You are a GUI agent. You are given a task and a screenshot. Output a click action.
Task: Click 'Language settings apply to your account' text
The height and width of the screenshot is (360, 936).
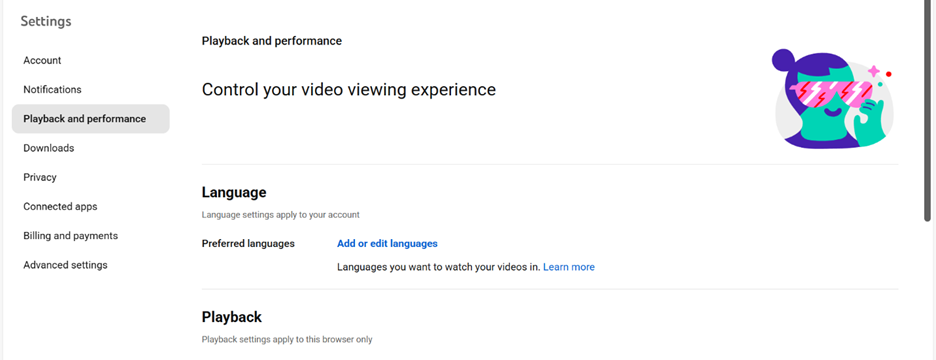281,214
